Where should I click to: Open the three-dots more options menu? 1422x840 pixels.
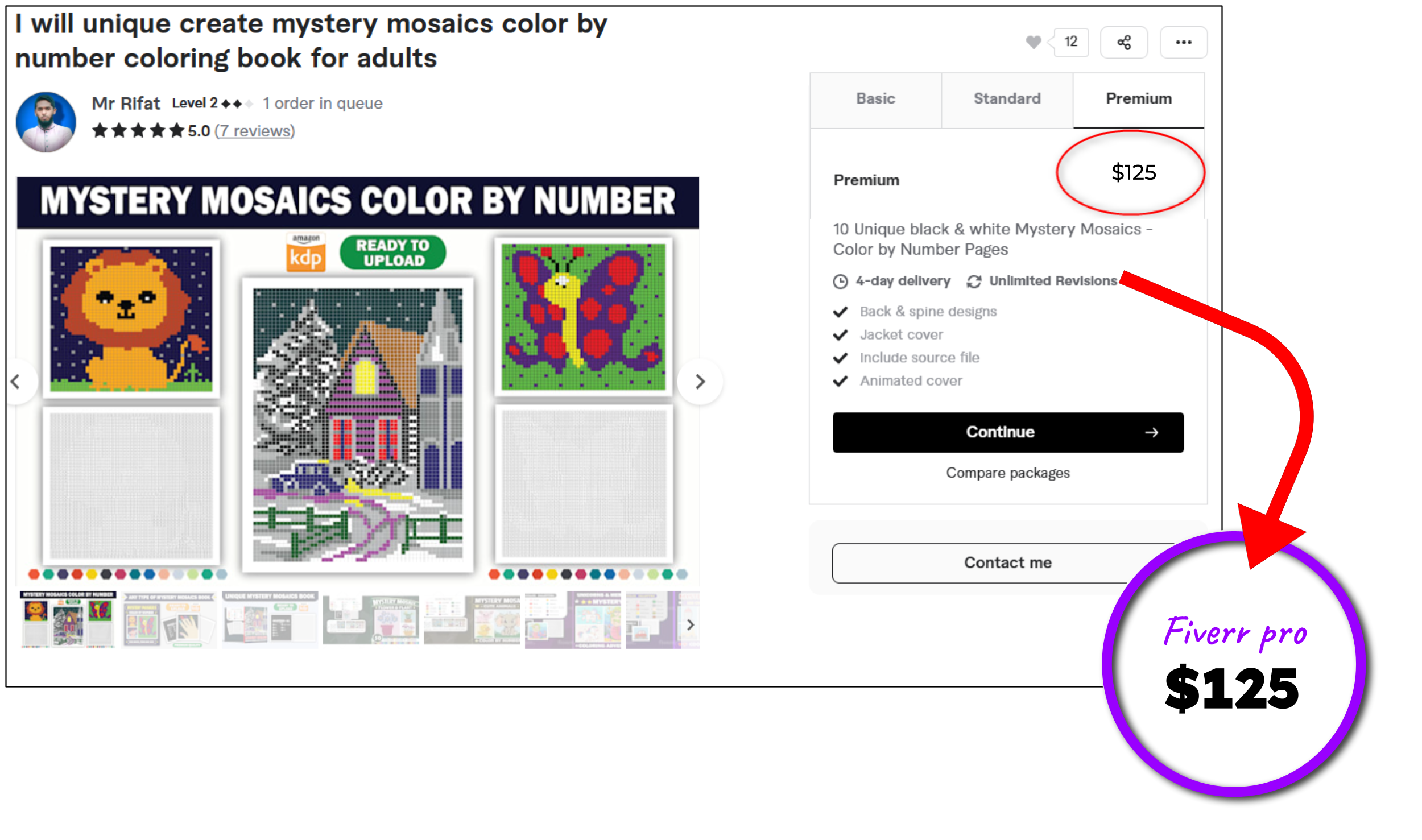tap(1183, 42)
